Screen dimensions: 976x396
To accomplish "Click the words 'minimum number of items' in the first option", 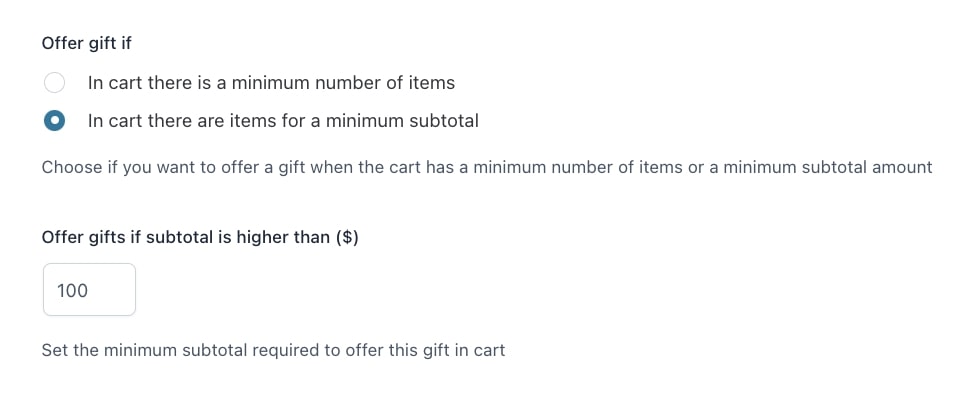I will [343, 83].
